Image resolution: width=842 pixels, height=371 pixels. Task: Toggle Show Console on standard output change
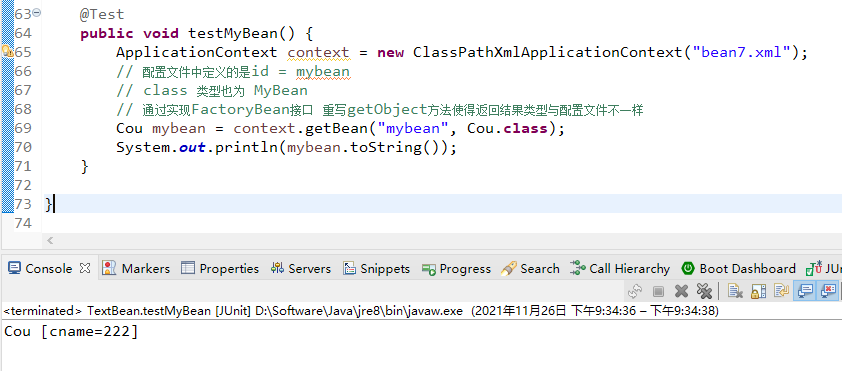point(804,291)
